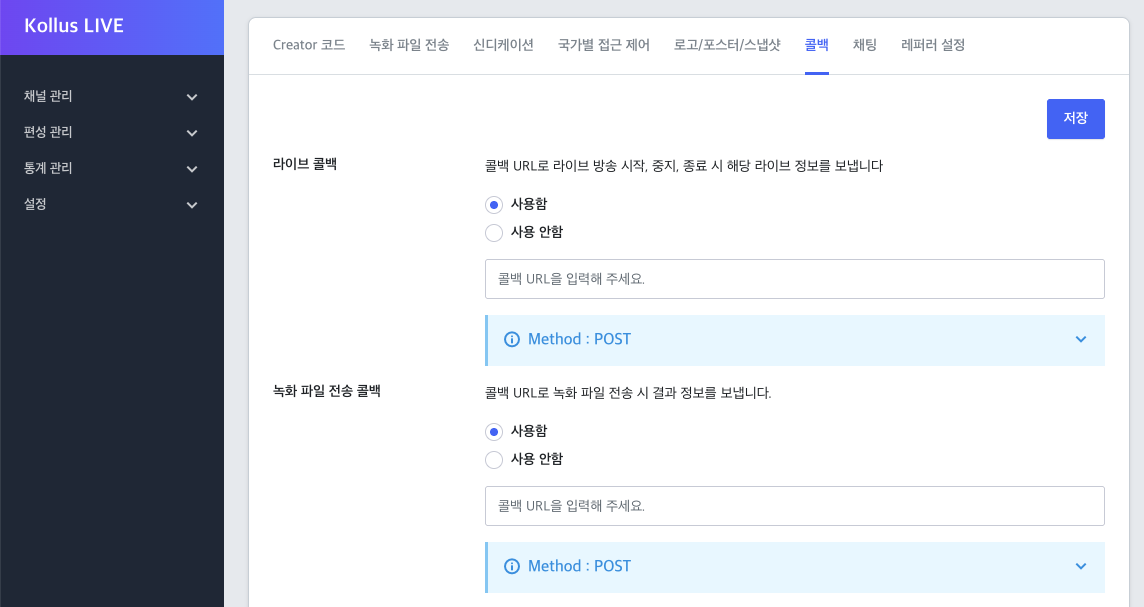Expand the 통계 관리 sidebar menu
Image resolution: width=1144 pixels, height=607 pixels.
point(112,168)
